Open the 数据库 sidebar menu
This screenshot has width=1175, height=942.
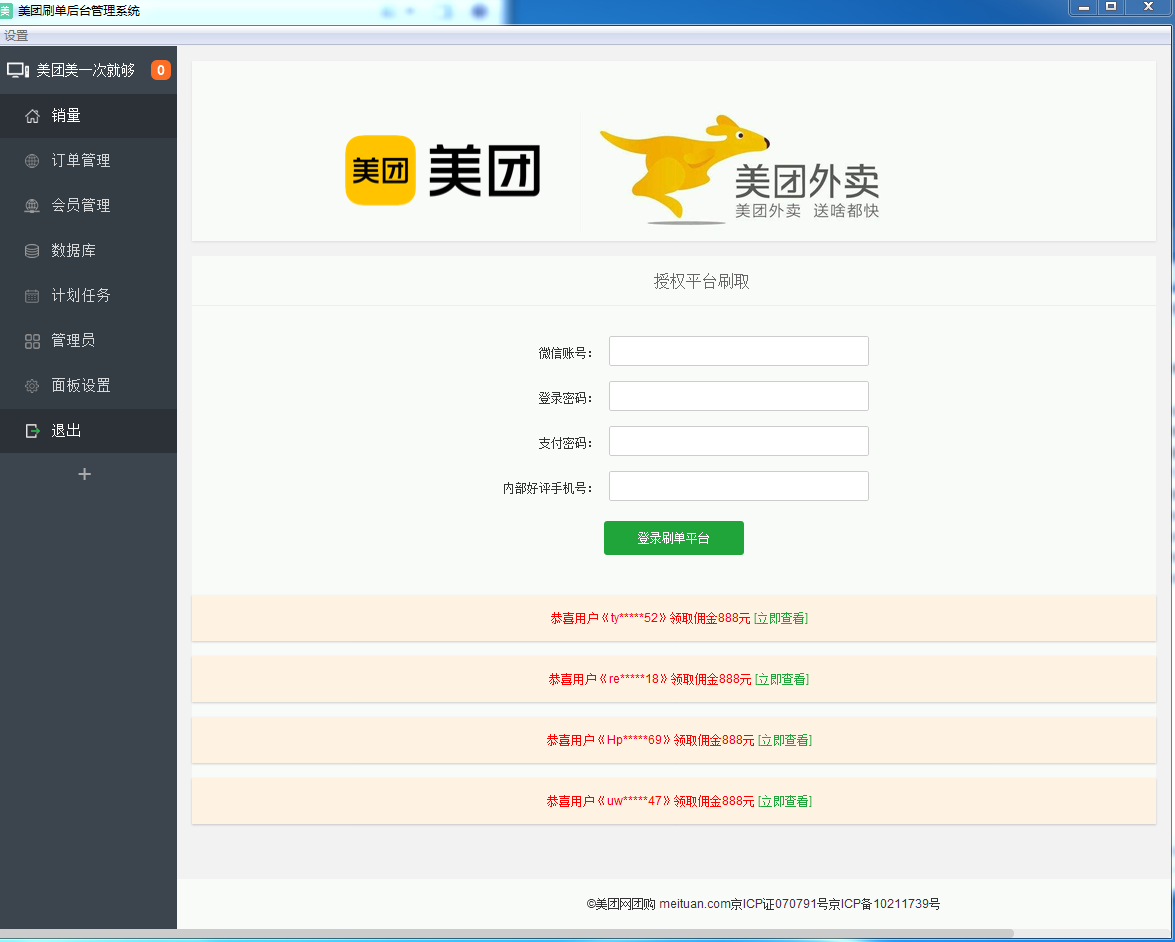point(88,250)
